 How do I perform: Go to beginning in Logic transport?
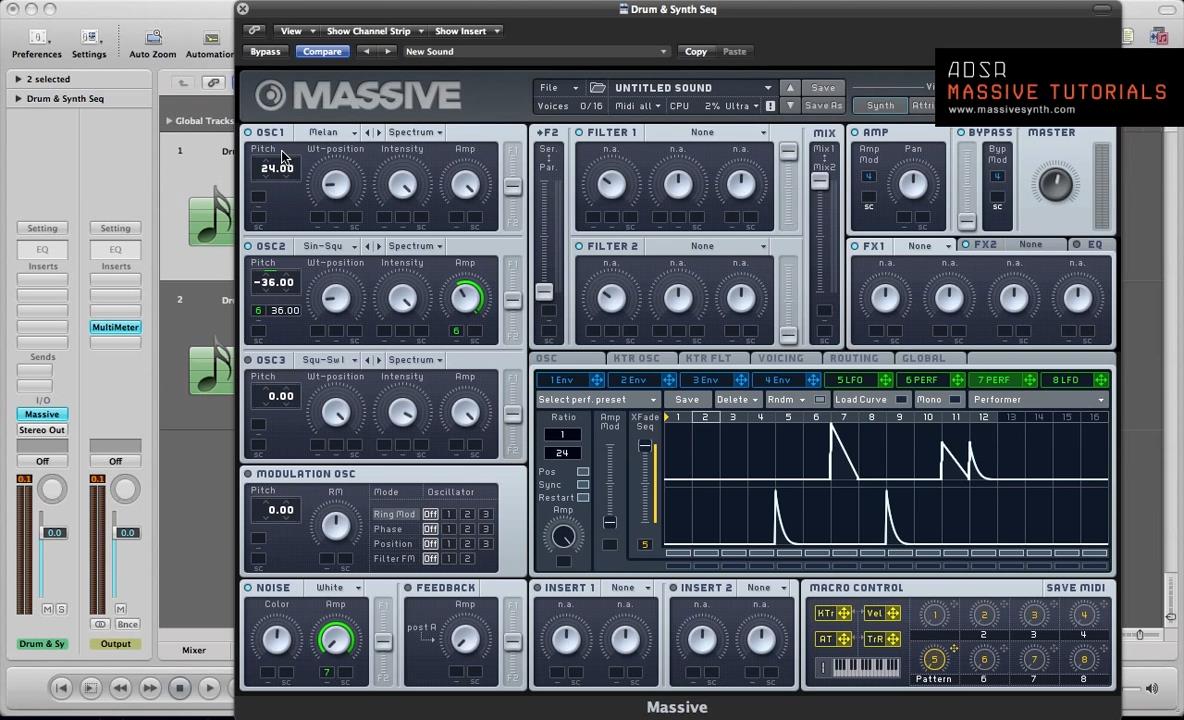pyautogui.click(x=61, y=688)
